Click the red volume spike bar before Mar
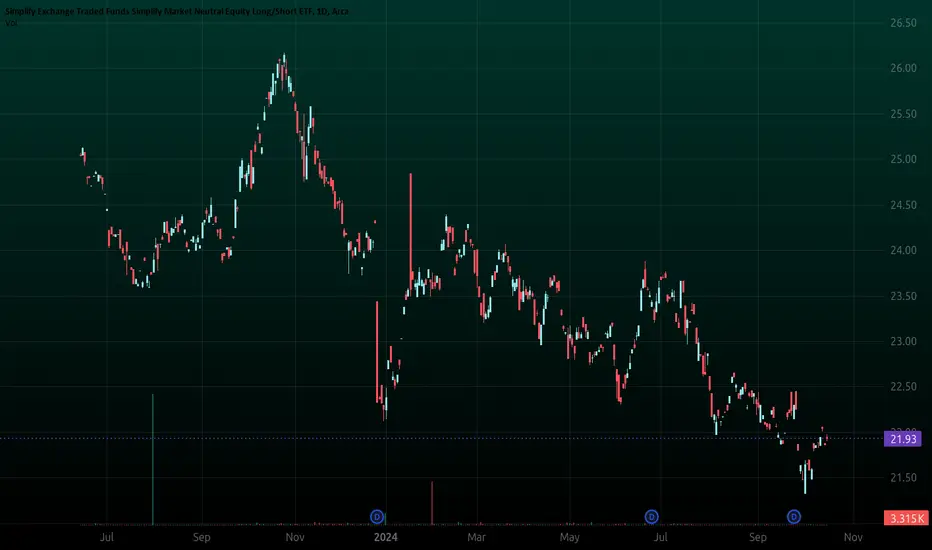Image resolution: width=932 pixels, height=550 pixels. (432, 503)
